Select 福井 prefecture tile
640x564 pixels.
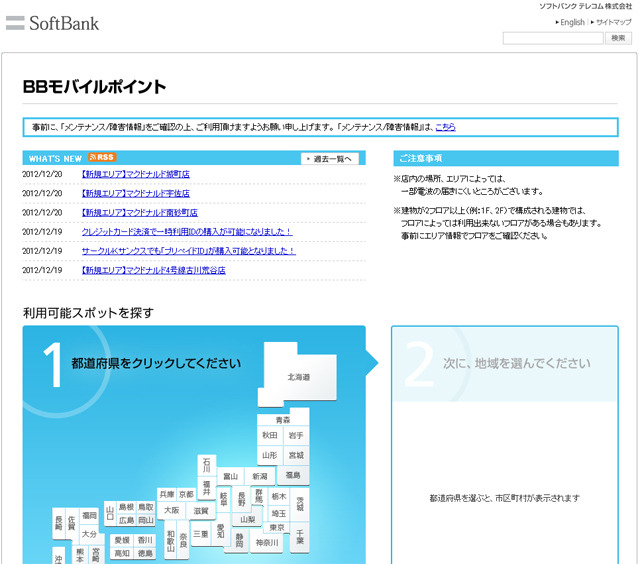tap(207, 488)
